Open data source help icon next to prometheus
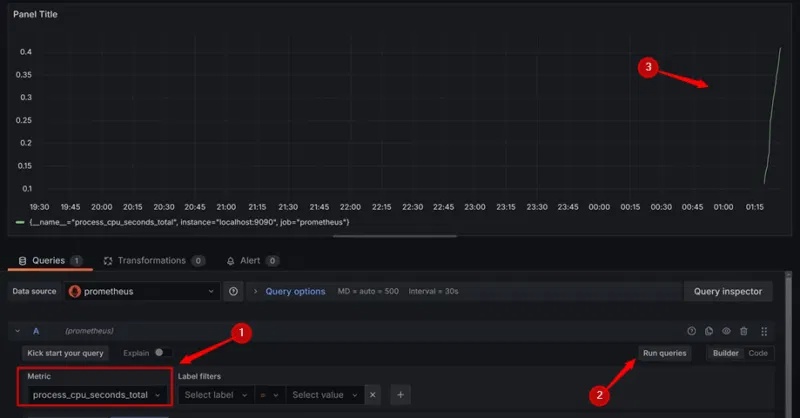This screenshot has height=418, width=800. (233, 291)
